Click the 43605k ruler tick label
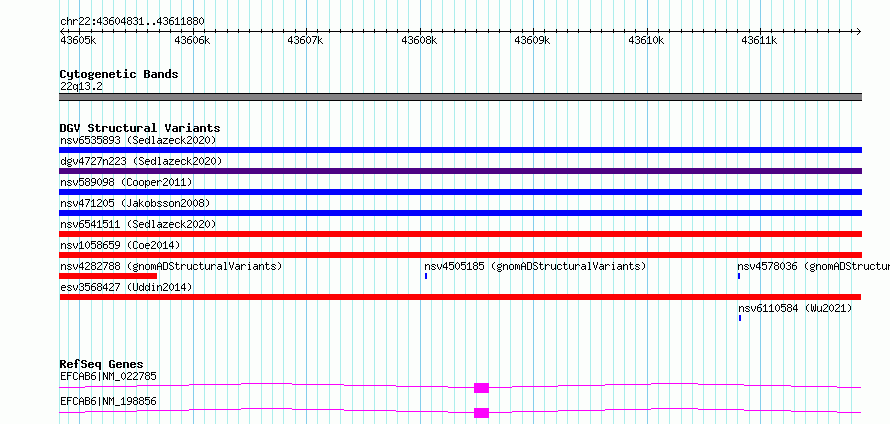The image size is (890, 424). click(x=78, y=41)
